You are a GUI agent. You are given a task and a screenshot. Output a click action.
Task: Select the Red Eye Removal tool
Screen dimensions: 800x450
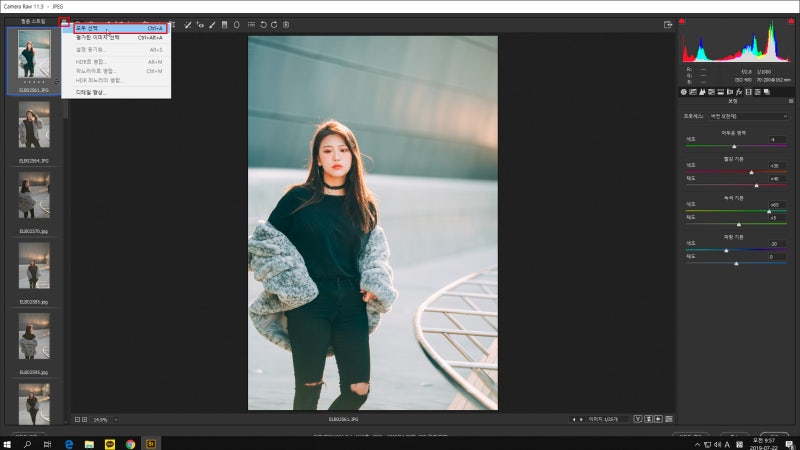[200, 24]
